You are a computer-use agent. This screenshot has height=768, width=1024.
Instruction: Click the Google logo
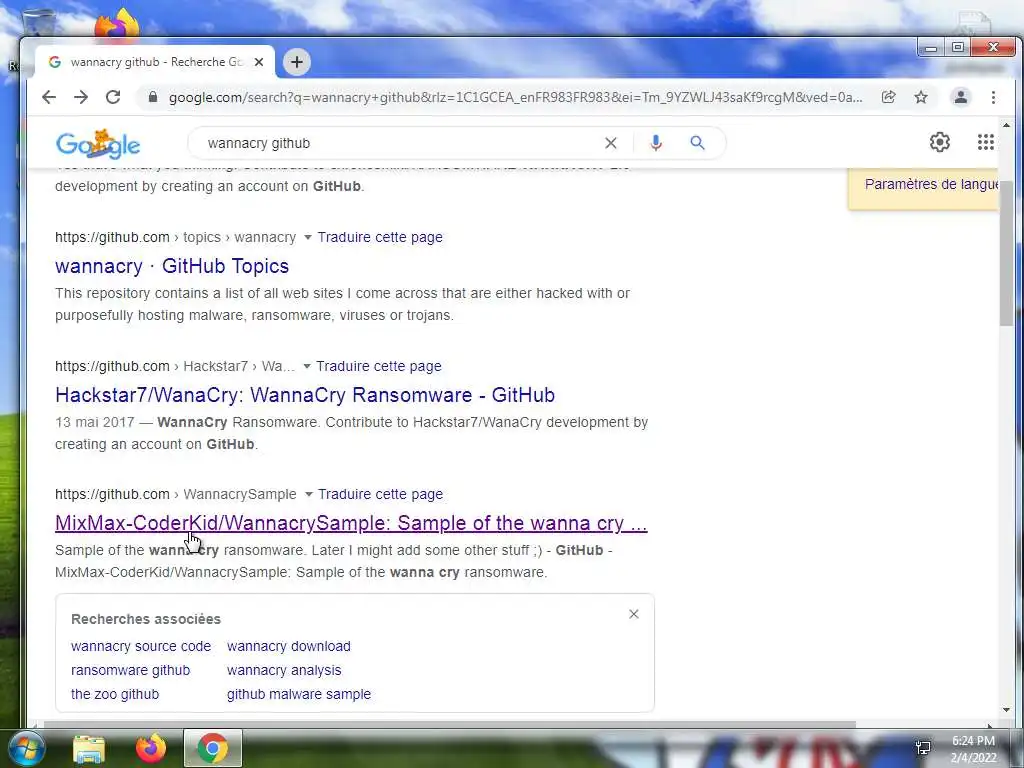(x=98, y=144)
